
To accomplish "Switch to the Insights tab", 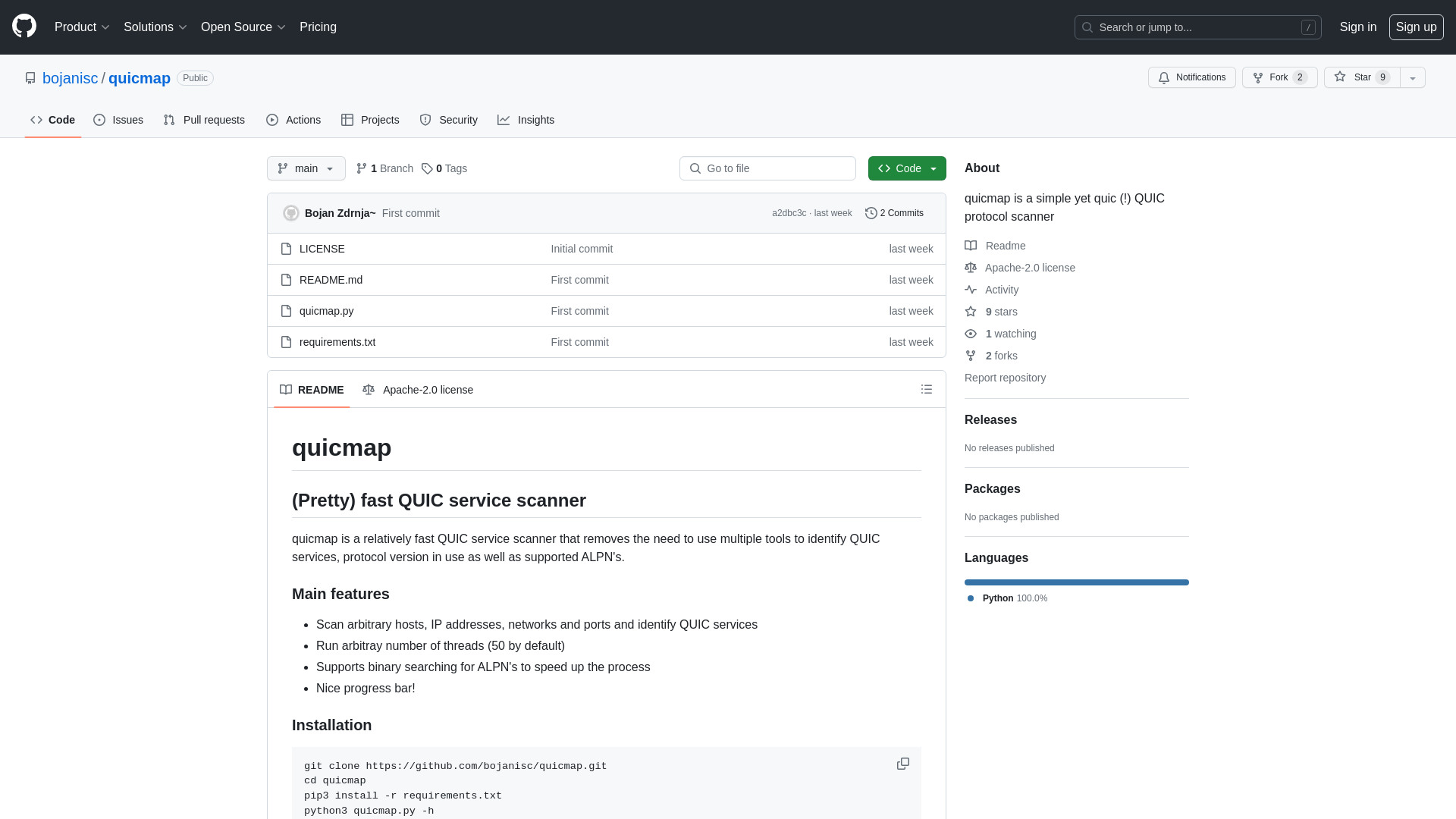I will pyautogui.click(x=526, y=120).
